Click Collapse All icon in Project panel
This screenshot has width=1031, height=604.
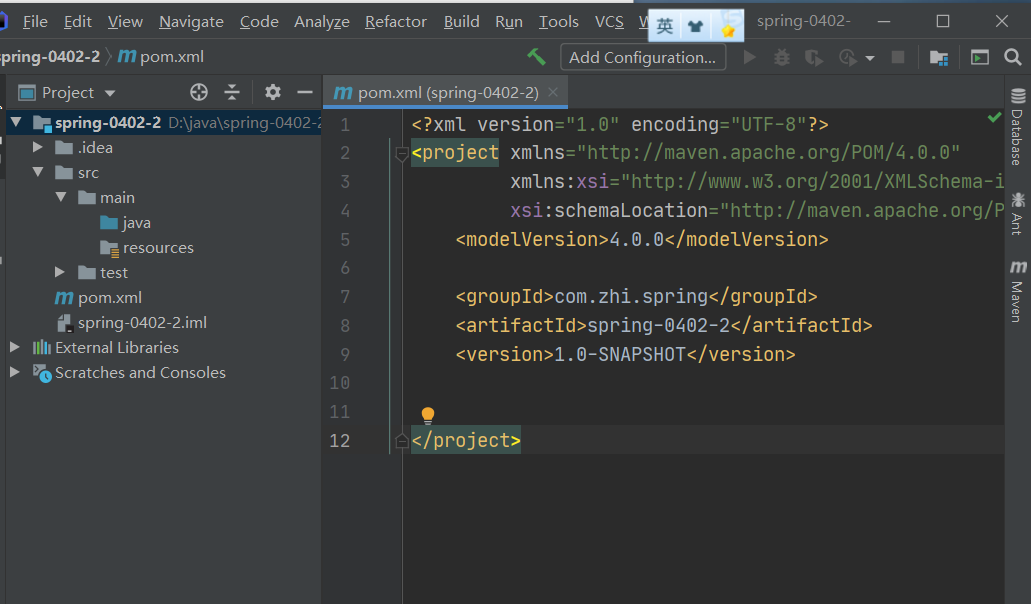(x=232, y=93)
